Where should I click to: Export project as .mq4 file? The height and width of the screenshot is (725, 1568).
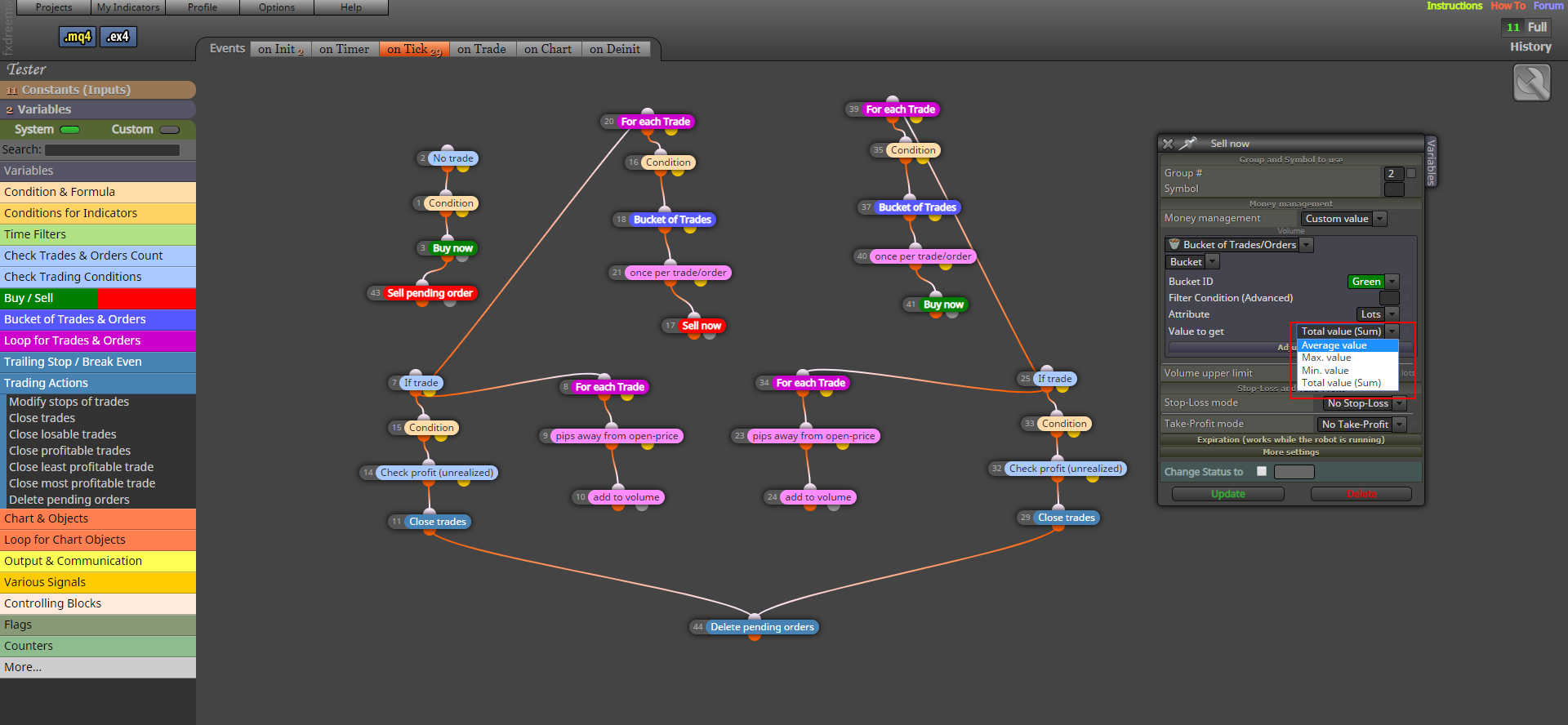pyautogui.click(x=78, y=37)
